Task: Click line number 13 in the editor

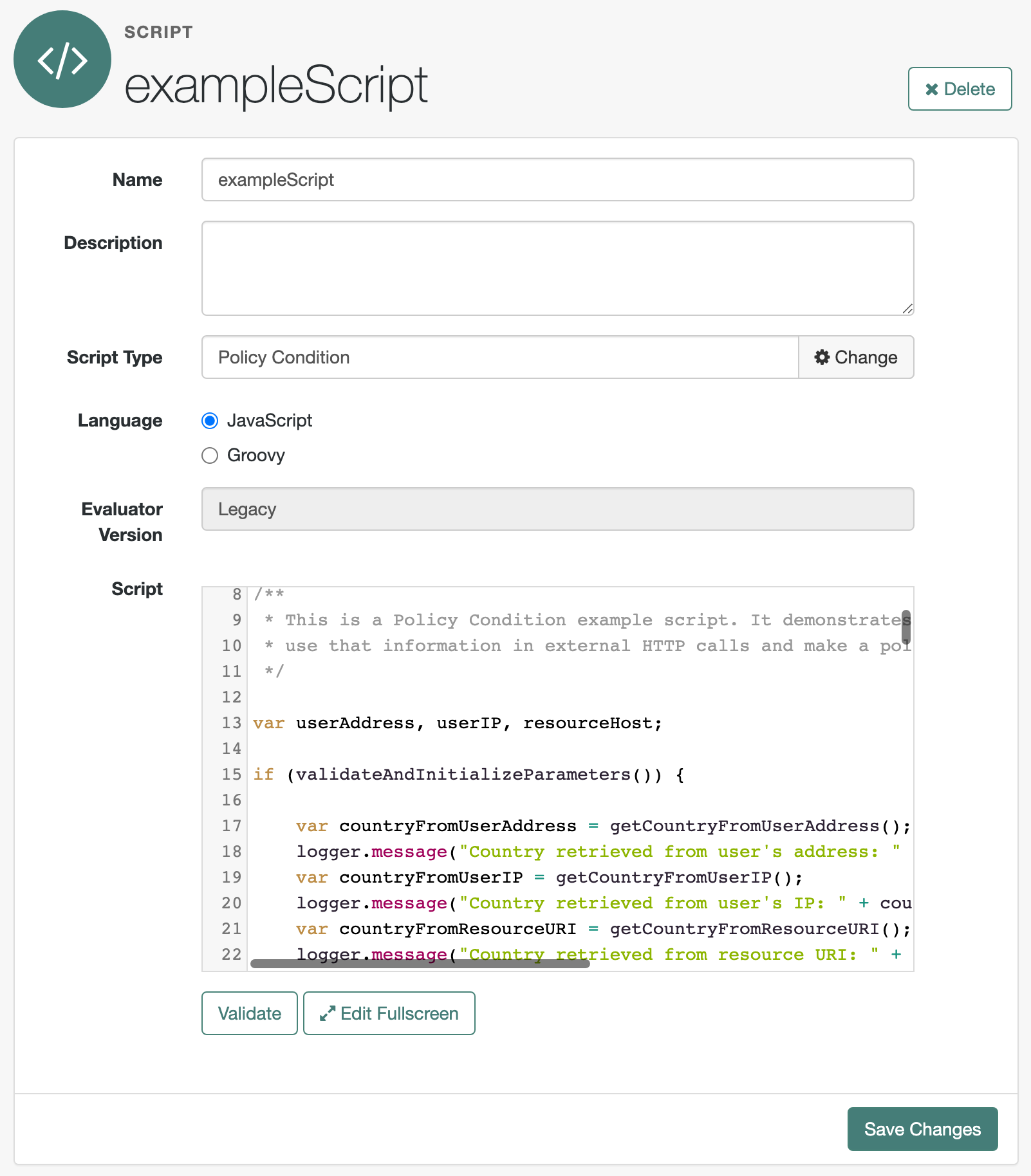Action: coord(230,723)
